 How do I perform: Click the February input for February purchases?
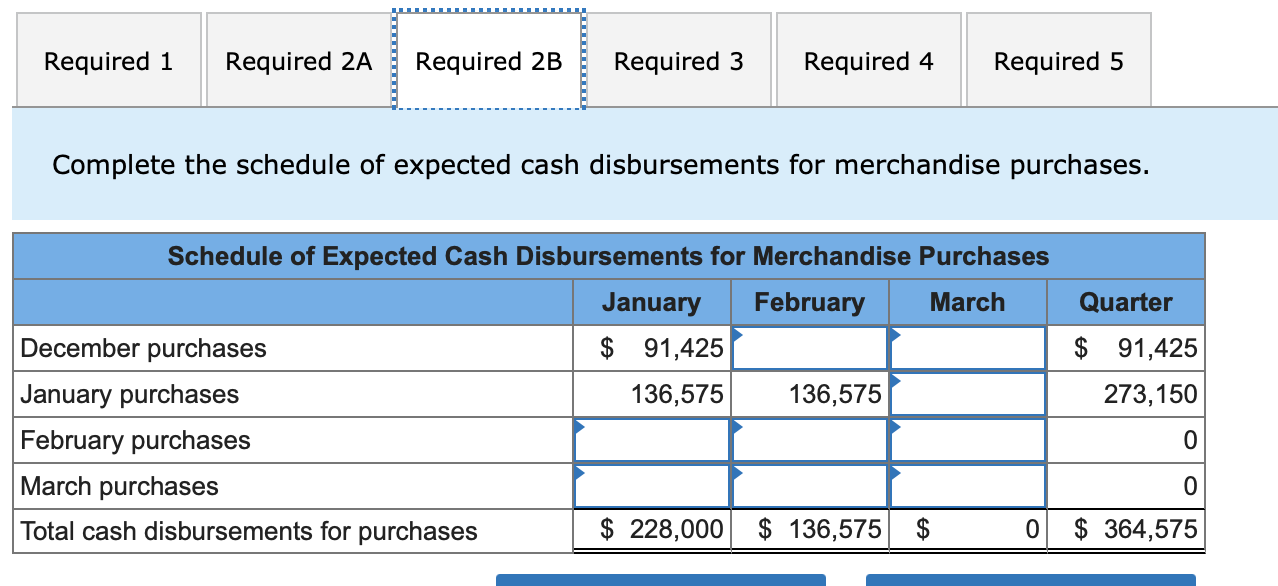tap(810, 439)
